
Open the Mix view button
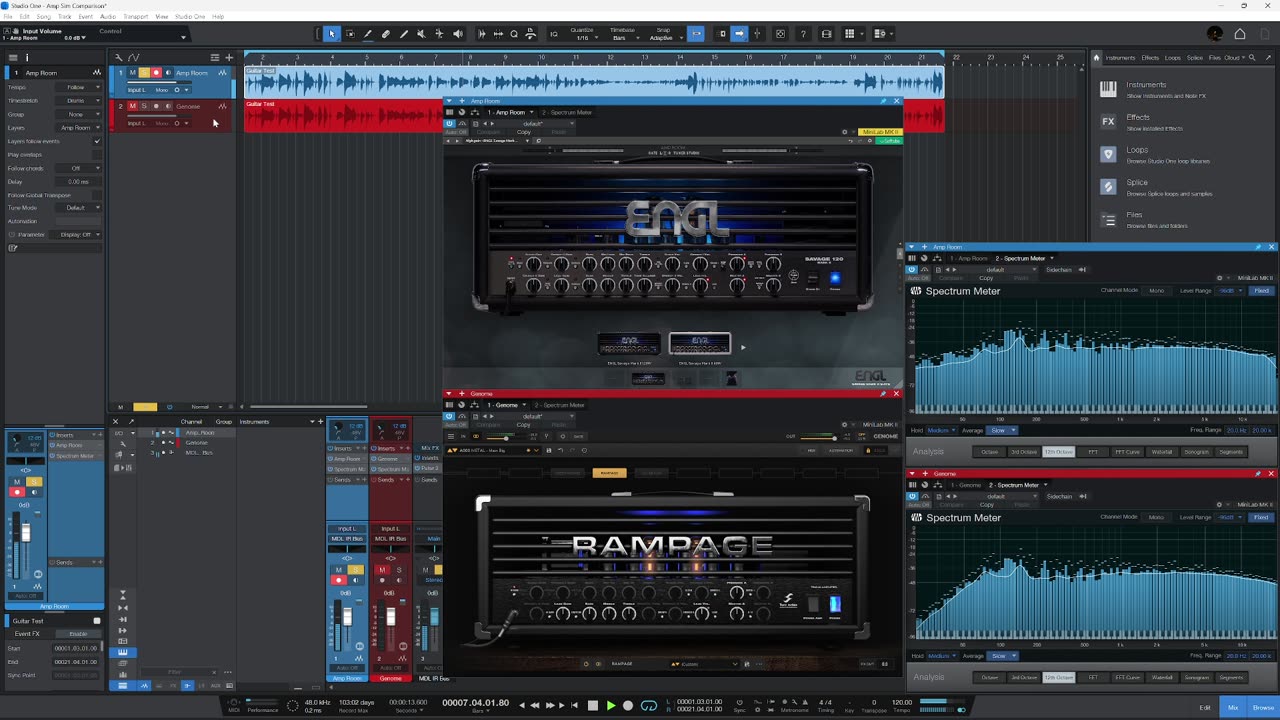pyautogui.click(x=1233, y=708)
